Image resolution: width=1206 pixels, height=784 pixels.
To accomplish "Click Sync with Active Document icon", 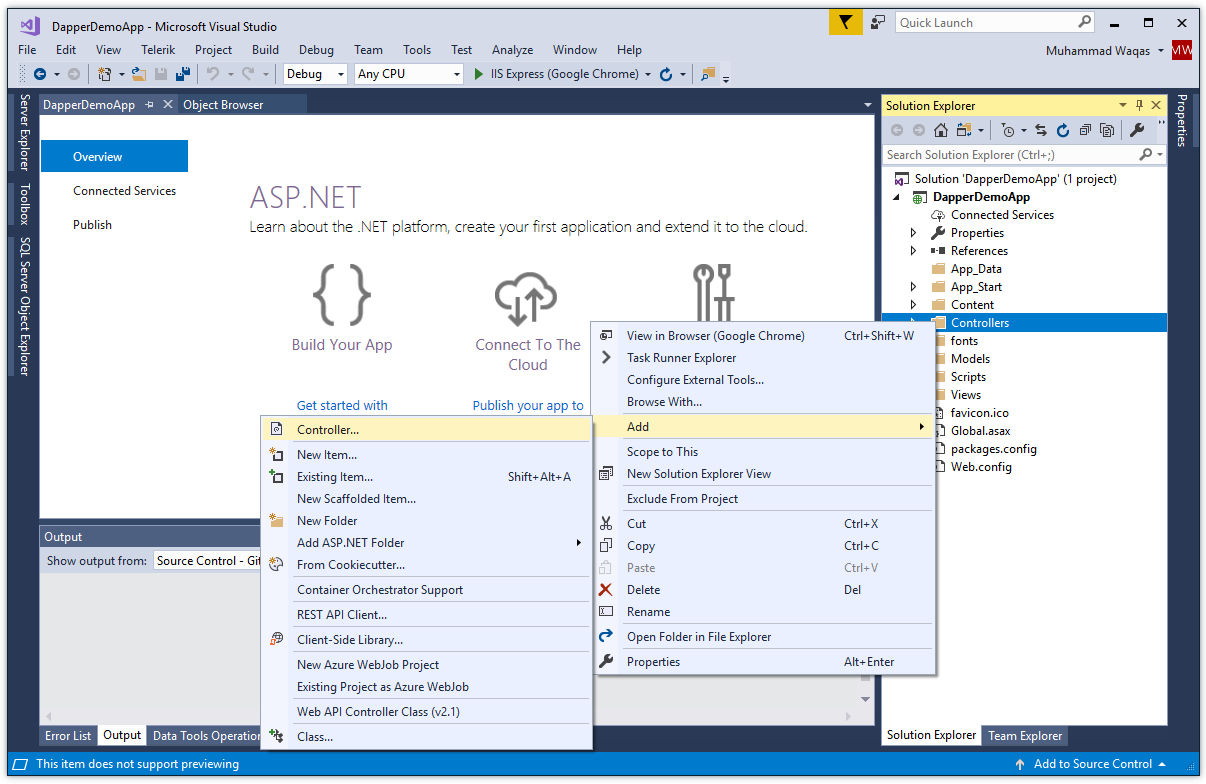I will [x=1041, y=130].
